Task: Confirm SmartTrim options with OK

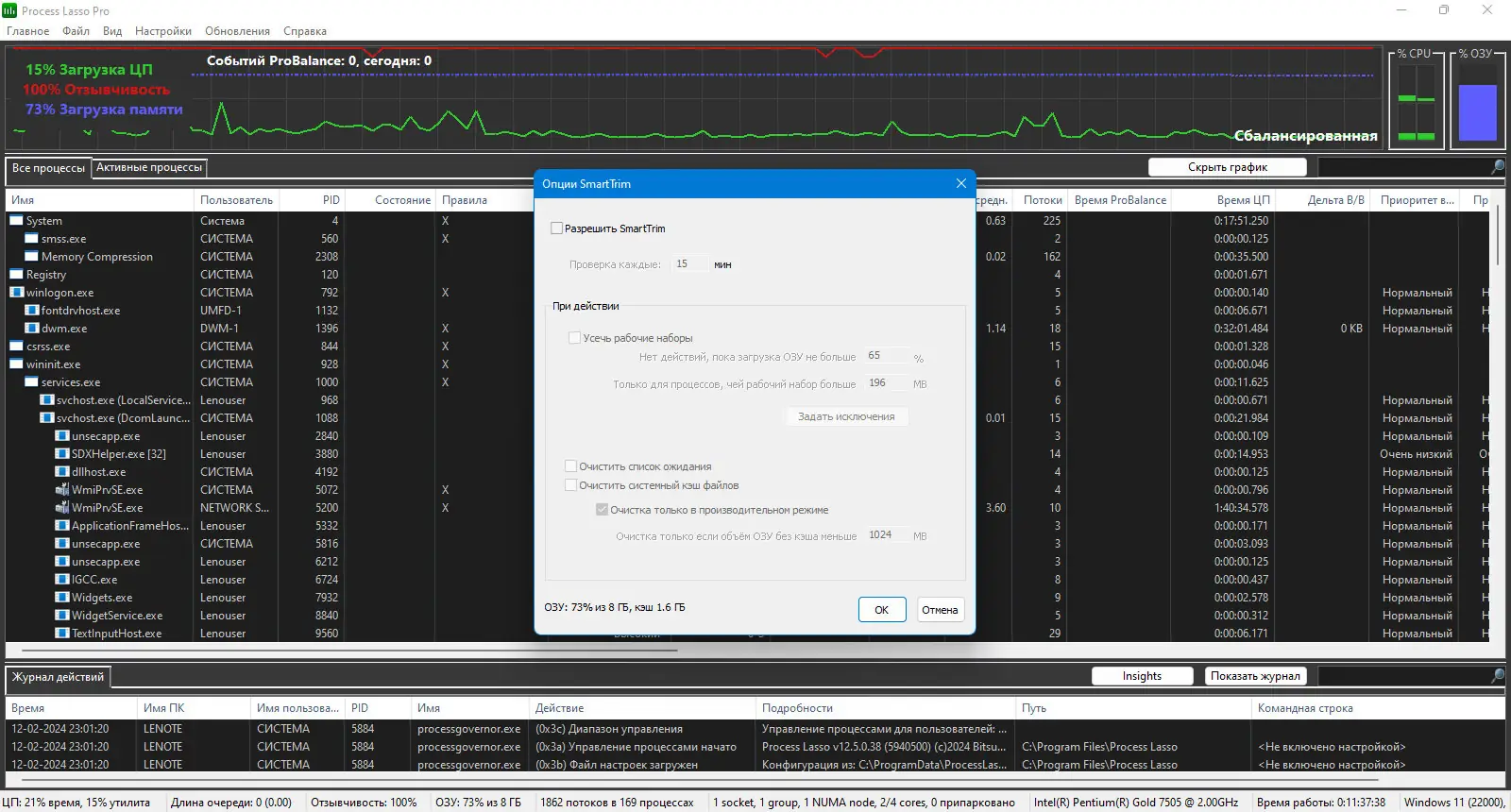Action: pos(882,610)
